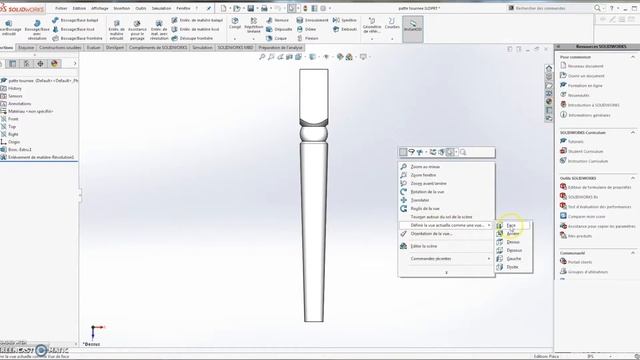The height and width of the screenshot is (360, 640).
Task: Select the Dépouille tool
Action: click(x=279, y=29)
